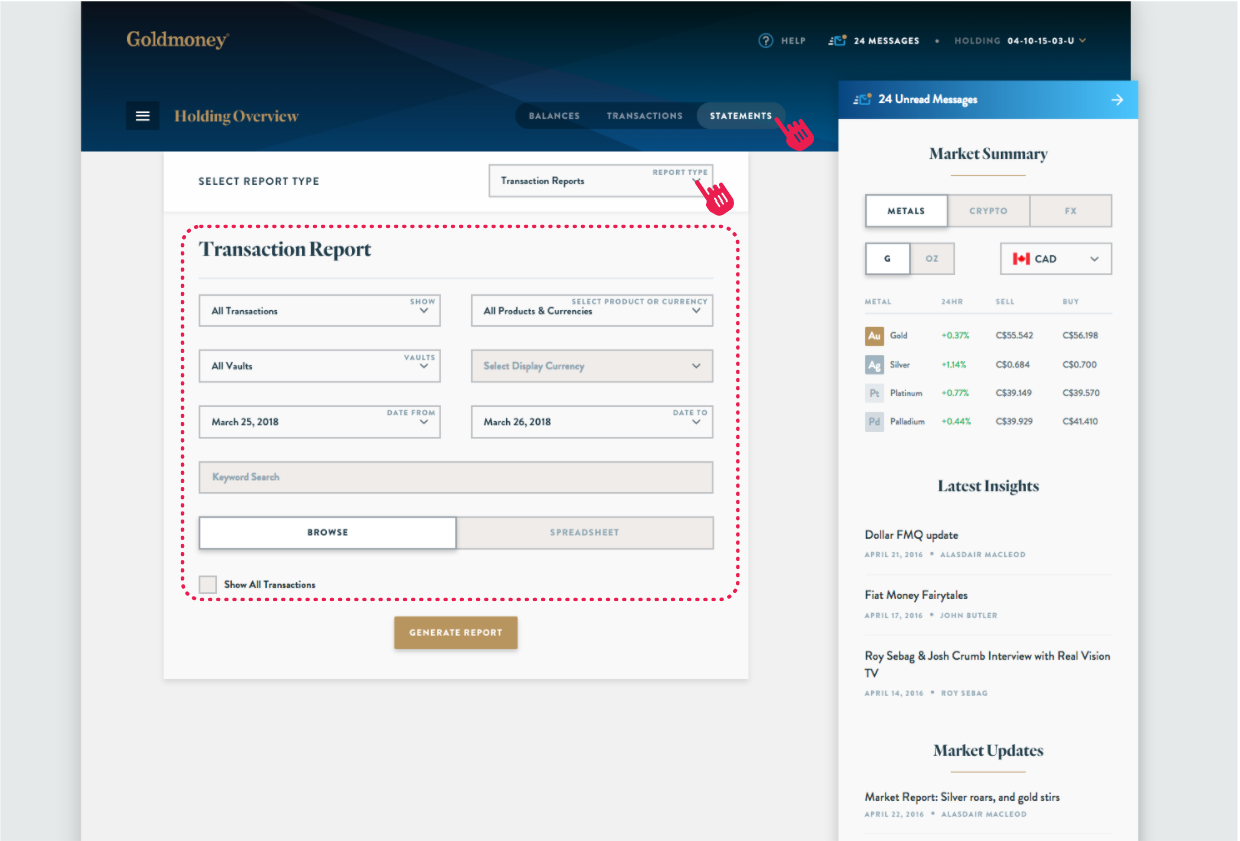The height and width of the screenshot is (841, 1240).
Task: Switch weight unit to OZ
Action: [x=932, y=259]
